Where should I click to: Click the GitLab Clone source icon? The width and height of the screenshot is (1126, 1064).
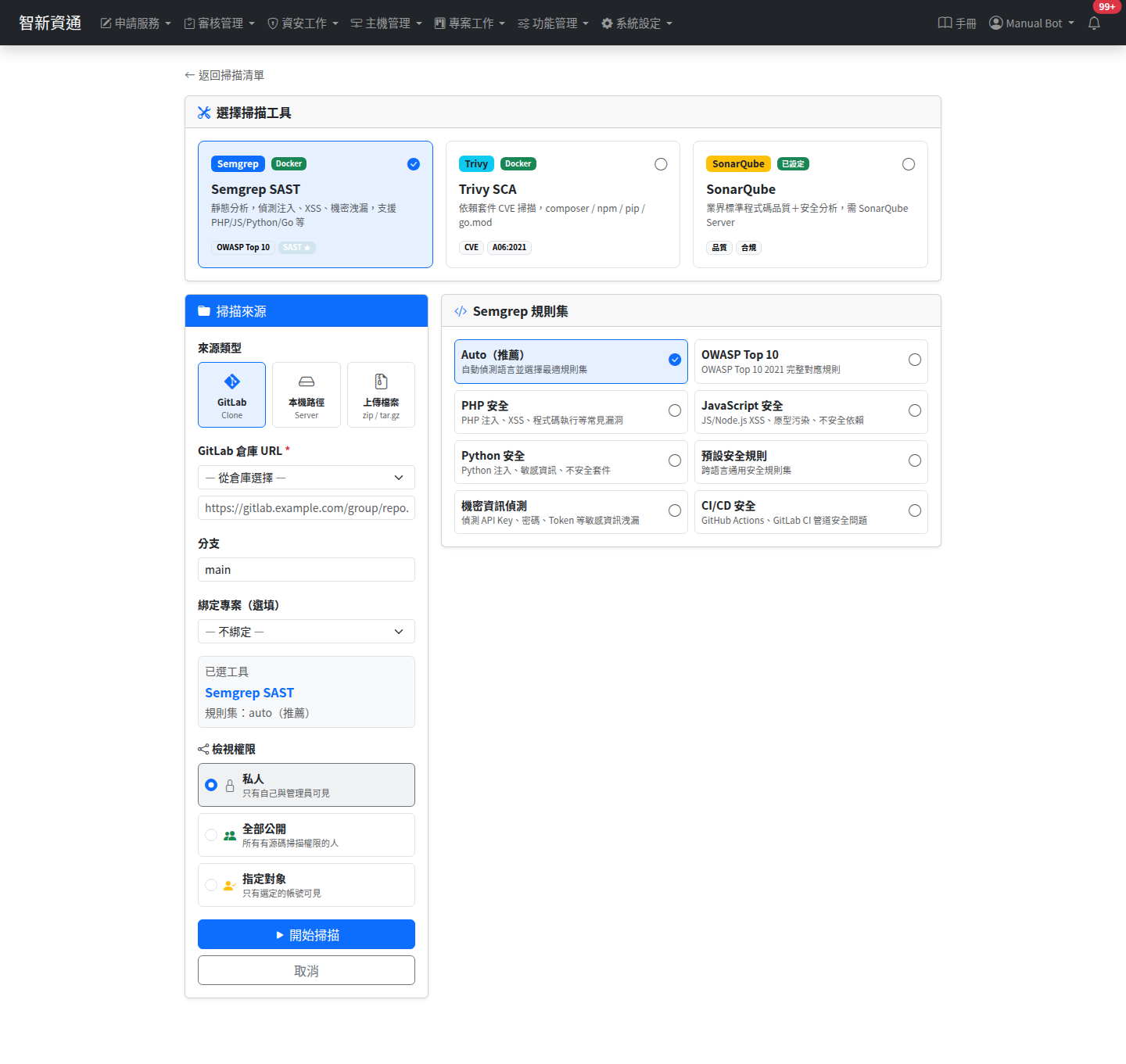click(x=232, y=382)
